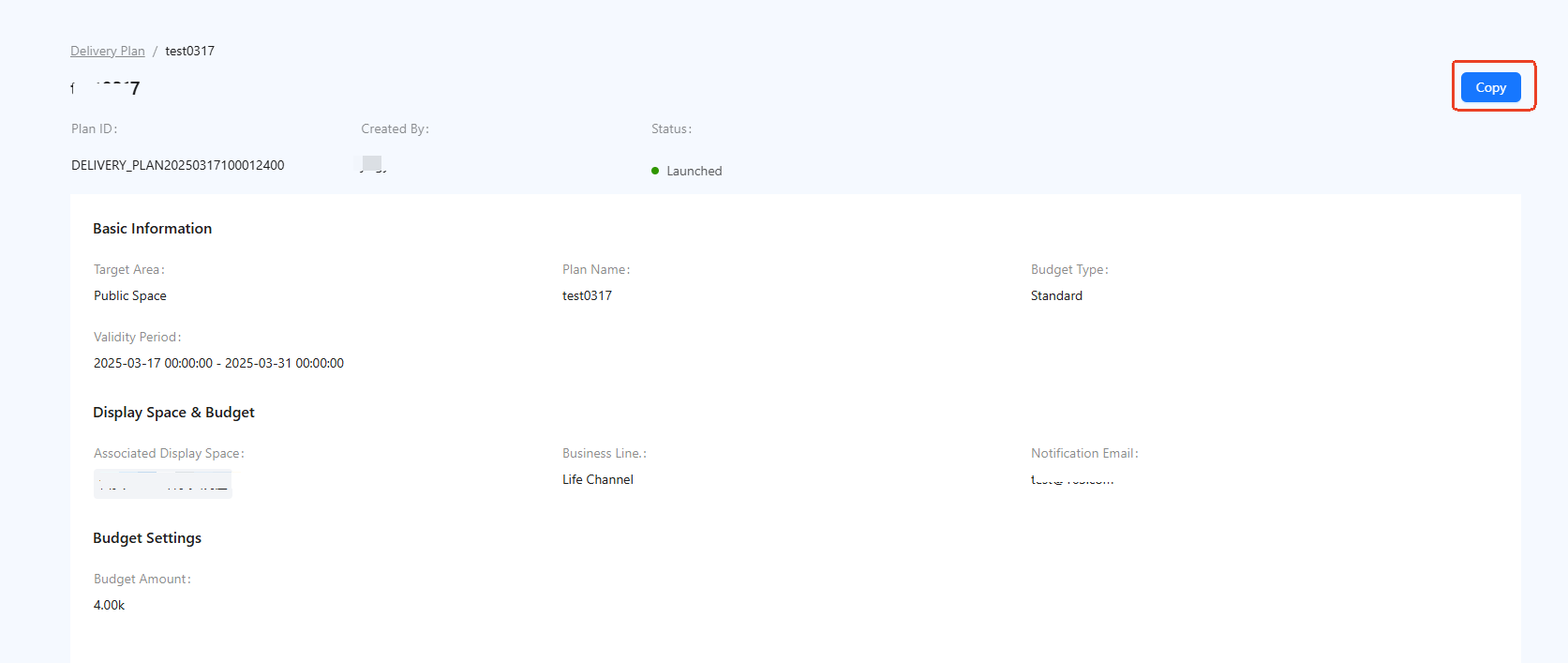This screenshot has width=1568, height=663.
Task: Select the test0317 breadcrumb text
Action: [190, 51]
